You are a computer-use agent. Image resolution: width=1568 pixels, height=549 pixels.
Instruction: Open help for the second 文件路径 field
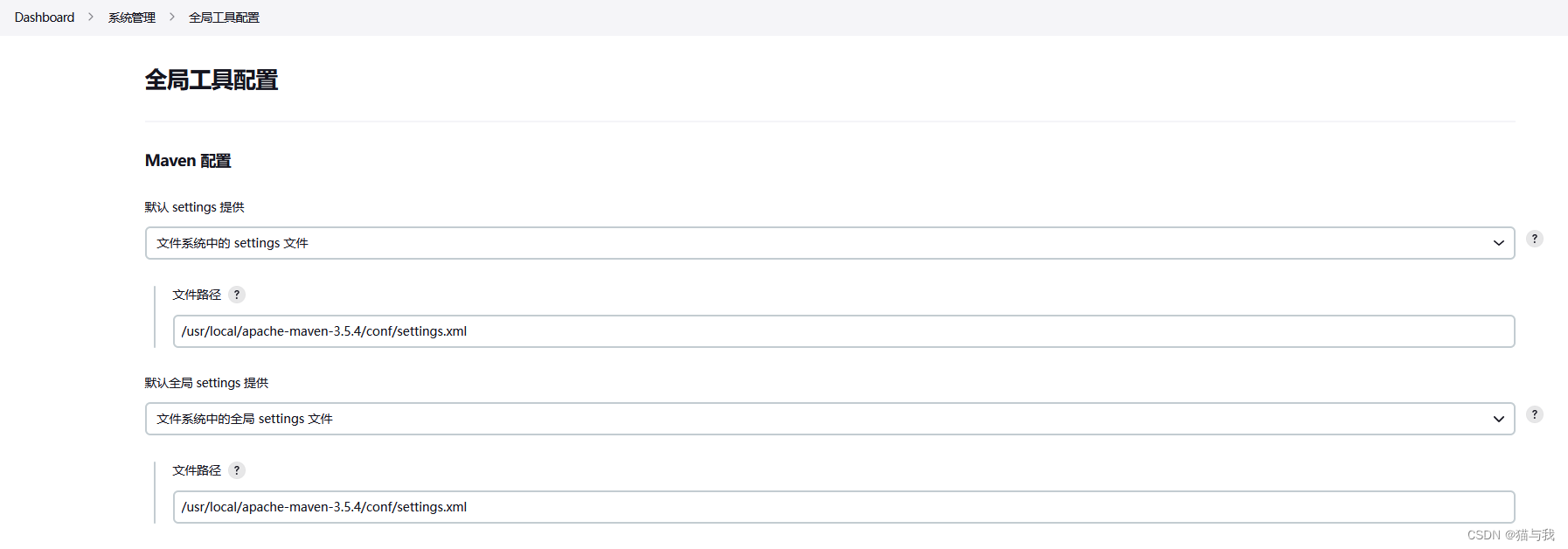coord(237,470)
